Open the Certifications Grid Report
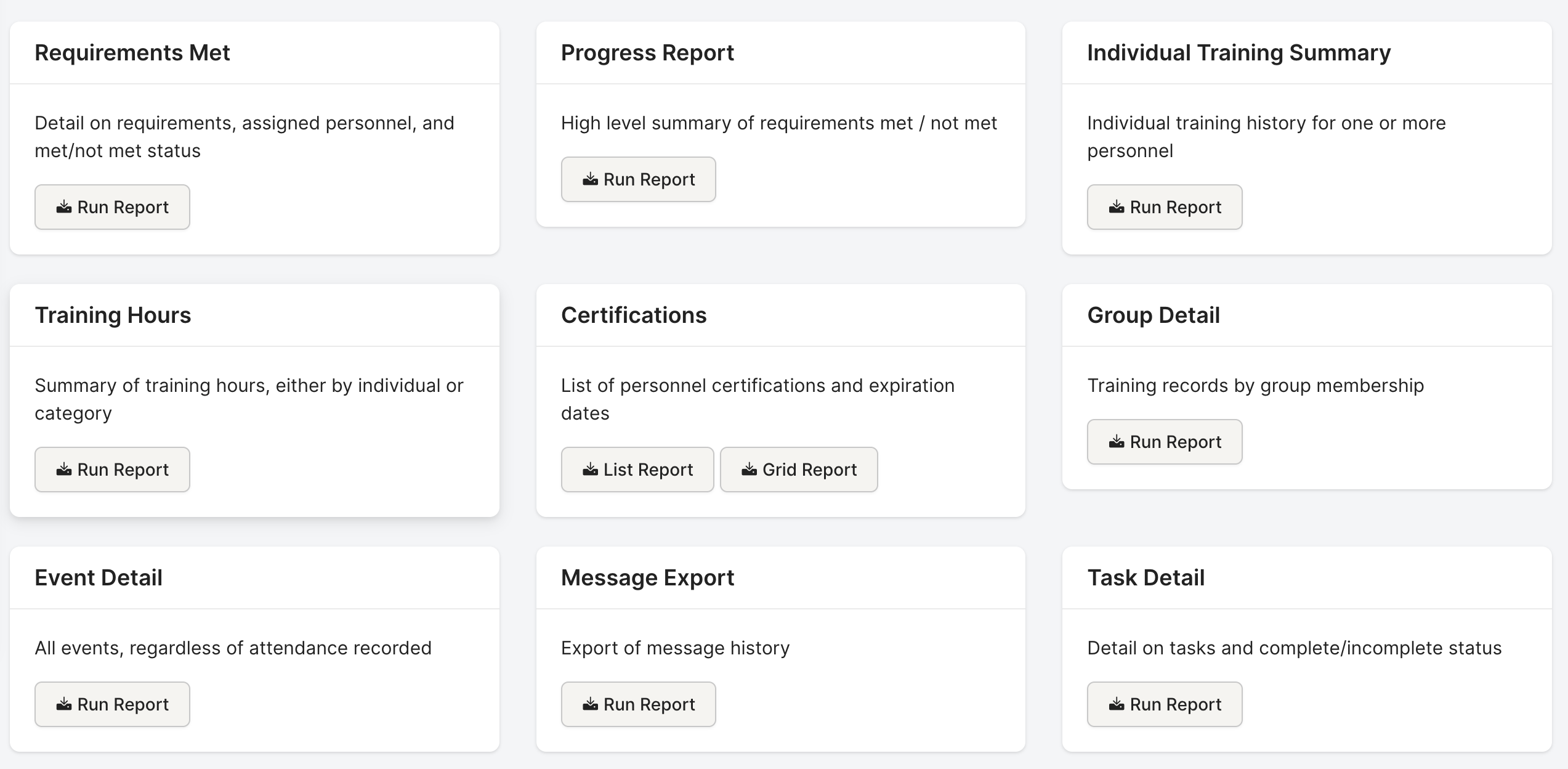 tap(799, 470)
